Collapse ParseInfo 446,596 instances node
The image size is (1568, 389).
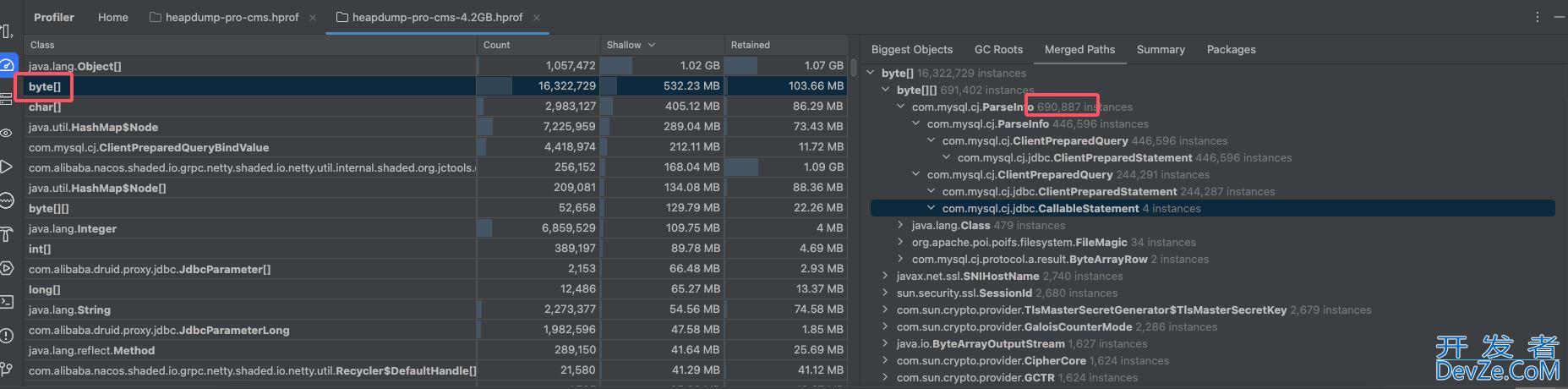click(x=916, y=123)
